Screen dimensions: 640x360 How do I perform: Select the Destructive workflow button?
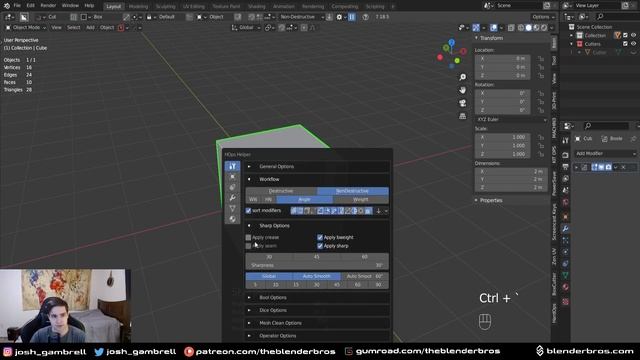(281, 191)
